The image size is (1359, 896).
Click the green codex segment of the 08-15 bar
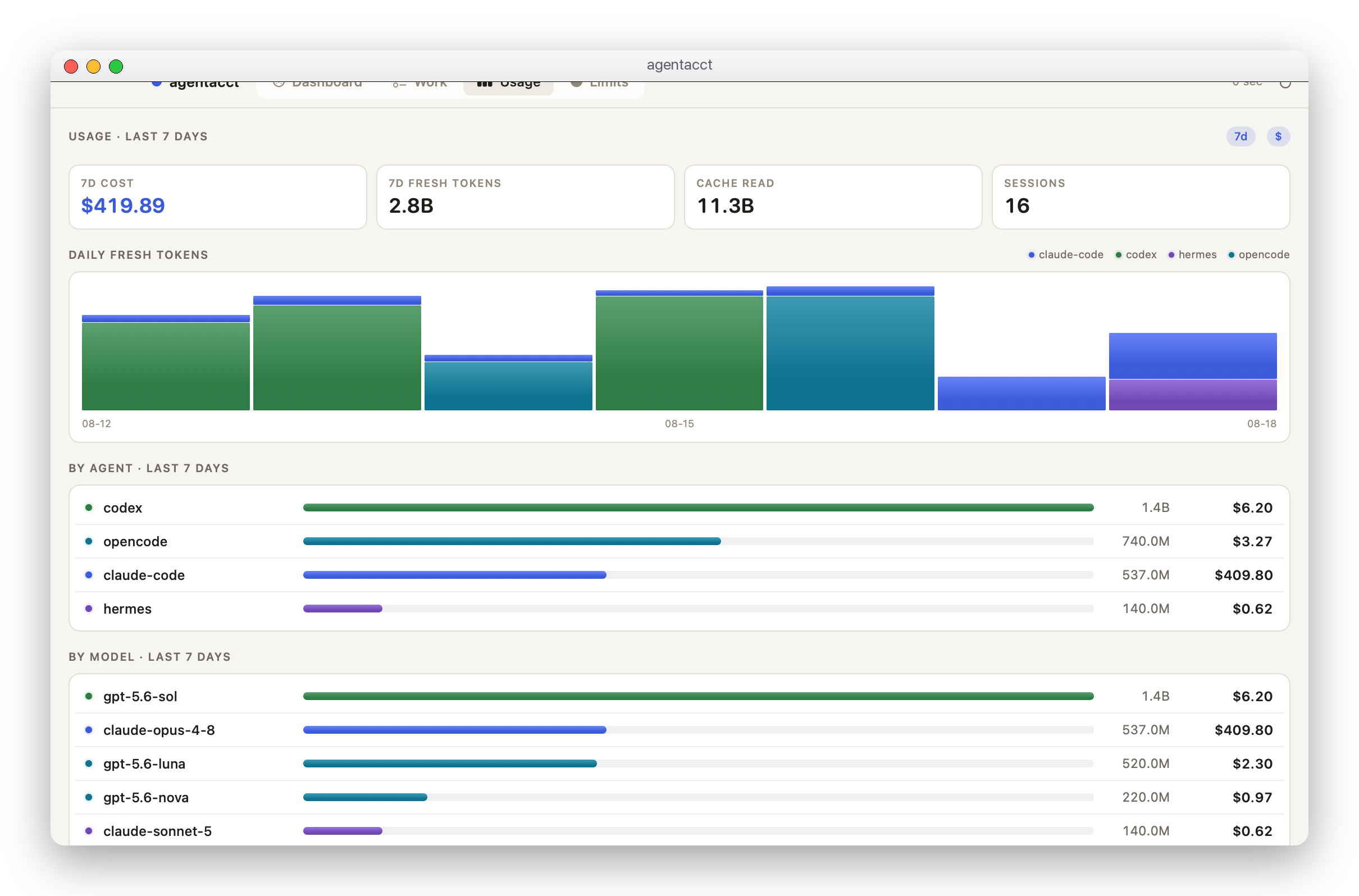pos(679,353)
